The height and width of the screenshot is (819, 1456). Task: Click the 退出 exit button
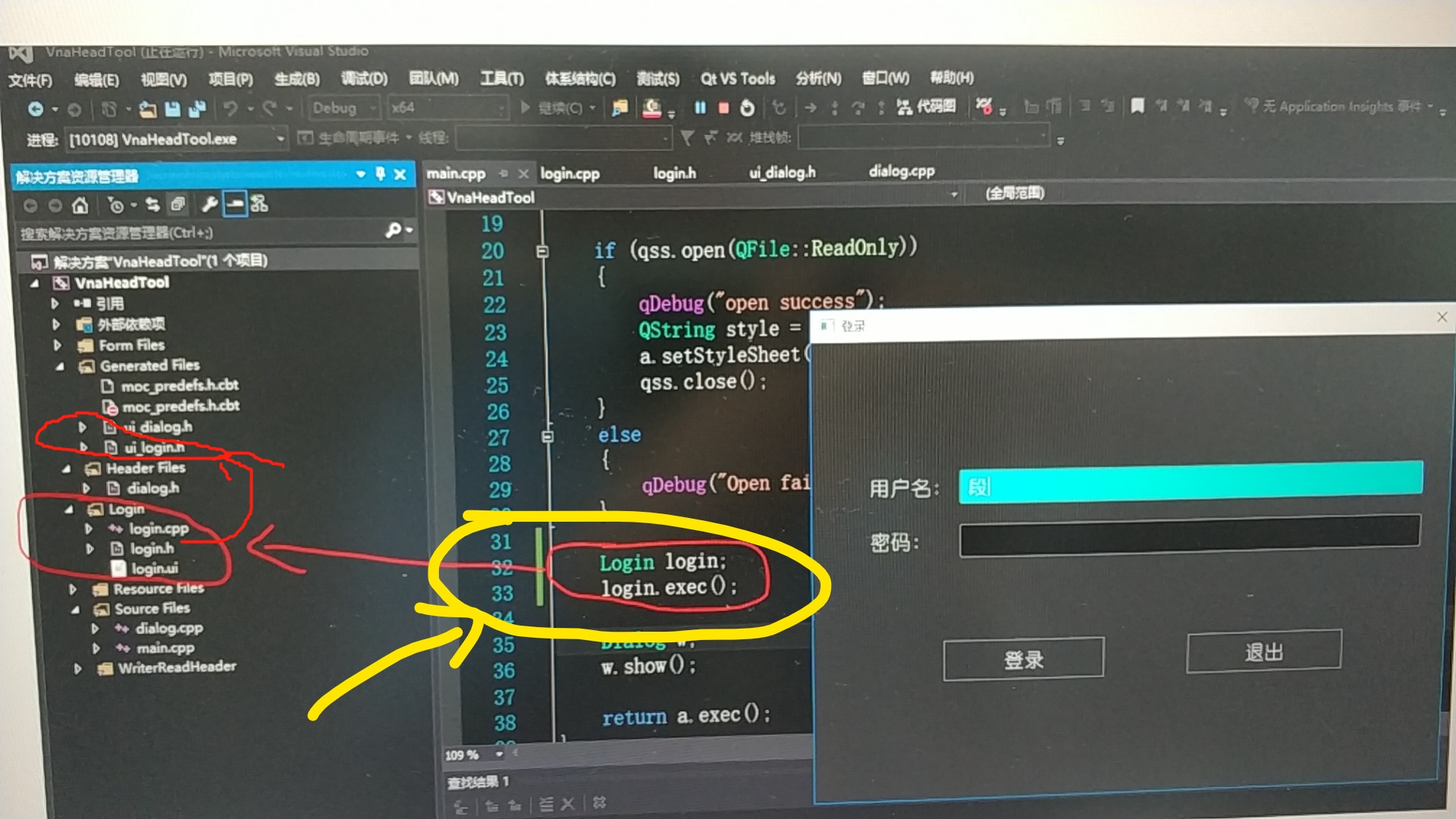[1263, 652]
